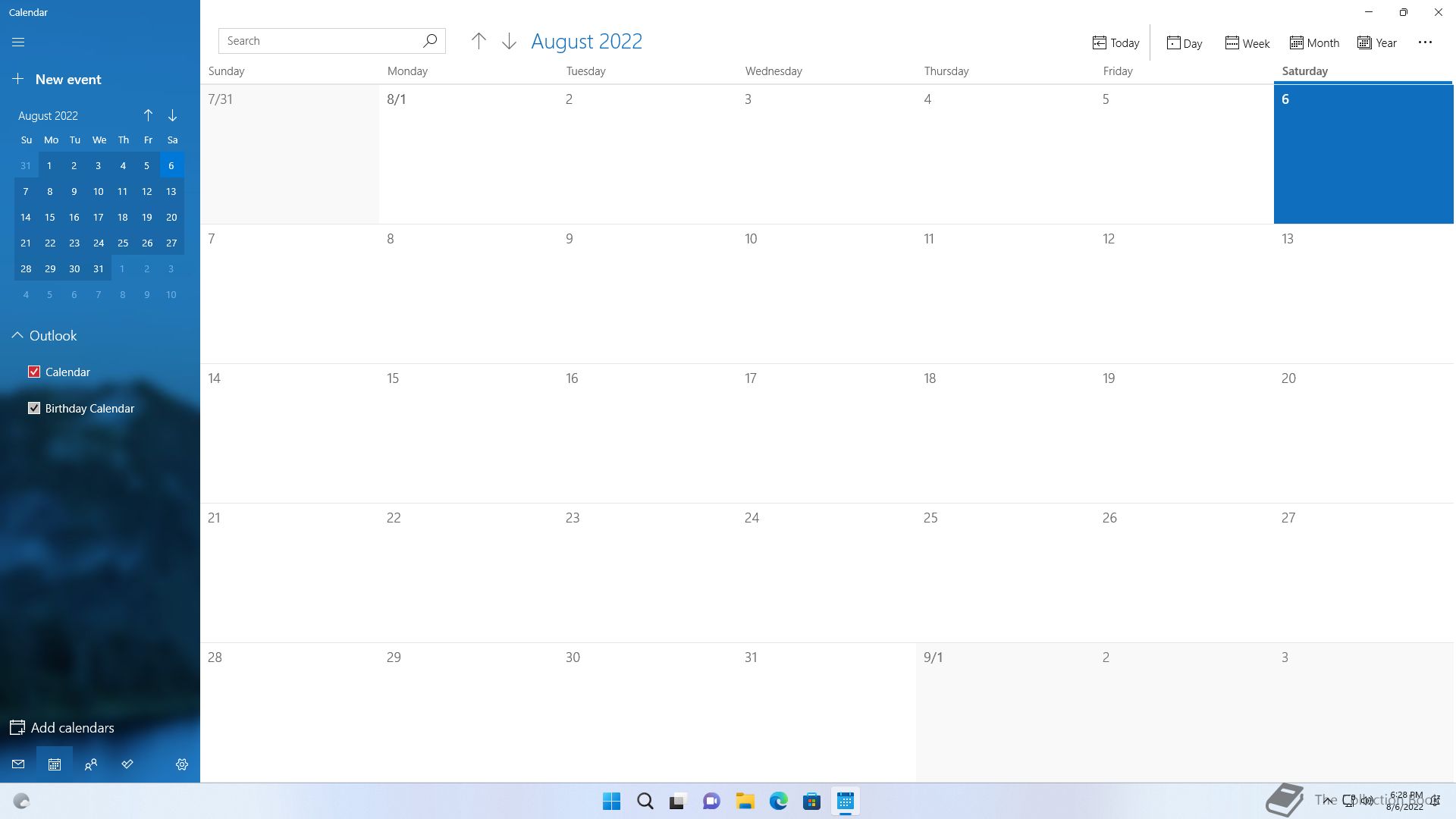Select 6 in the mini calendar
The height and width of the screenshot is (819, 1456).
tap(171, 165)
